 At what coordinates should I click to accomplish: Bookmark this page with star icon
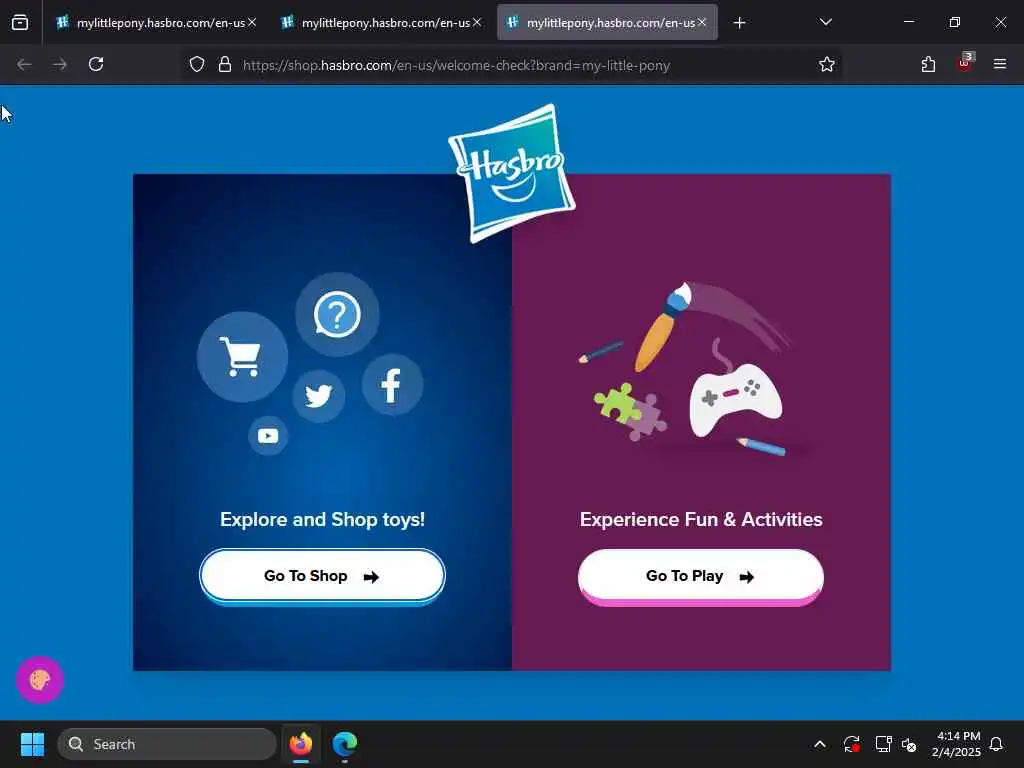click(827, 64)
